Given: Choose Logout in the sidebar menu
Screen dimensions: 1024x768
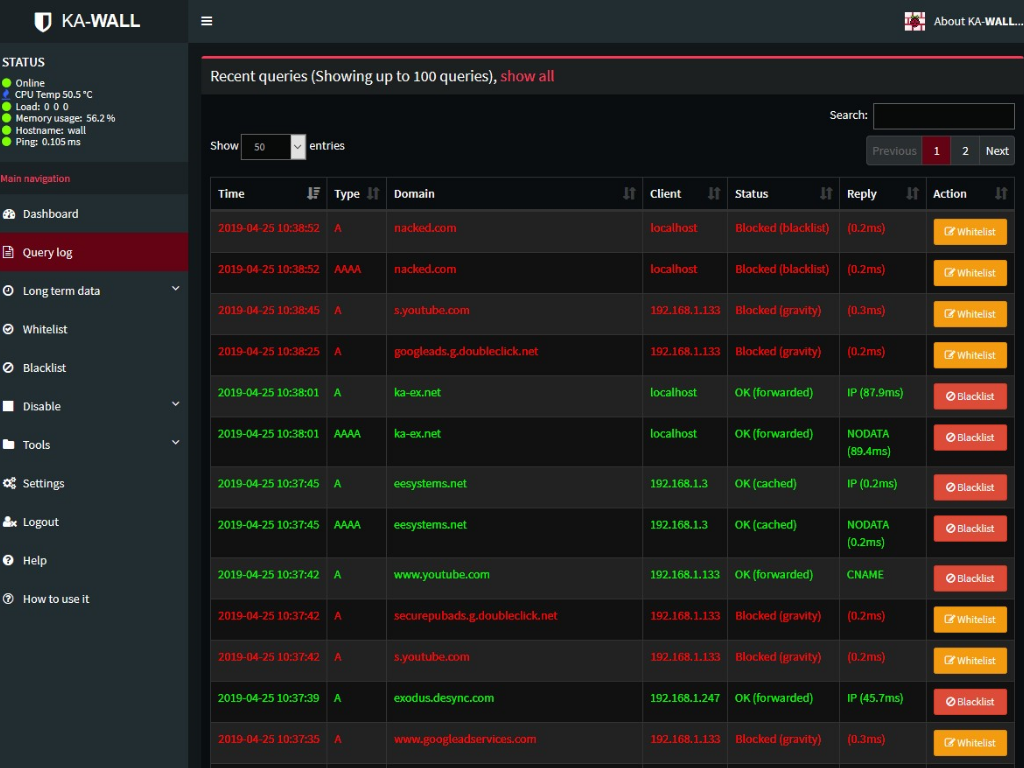Looking at the screenshot, I should 94,522.
